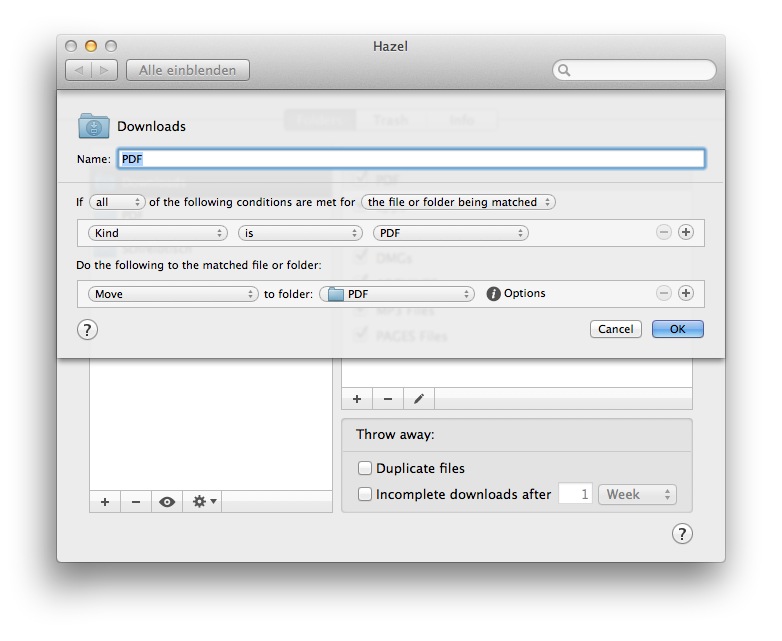Add another action using the plus icon
782x641 pixels.
pos(686,294)
